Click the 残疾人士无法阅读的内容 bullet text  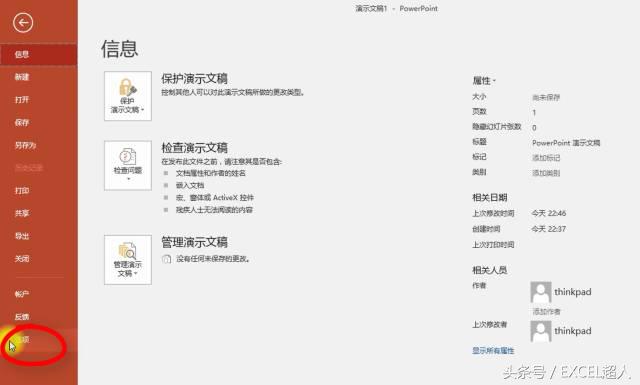[x=214, y=210]
